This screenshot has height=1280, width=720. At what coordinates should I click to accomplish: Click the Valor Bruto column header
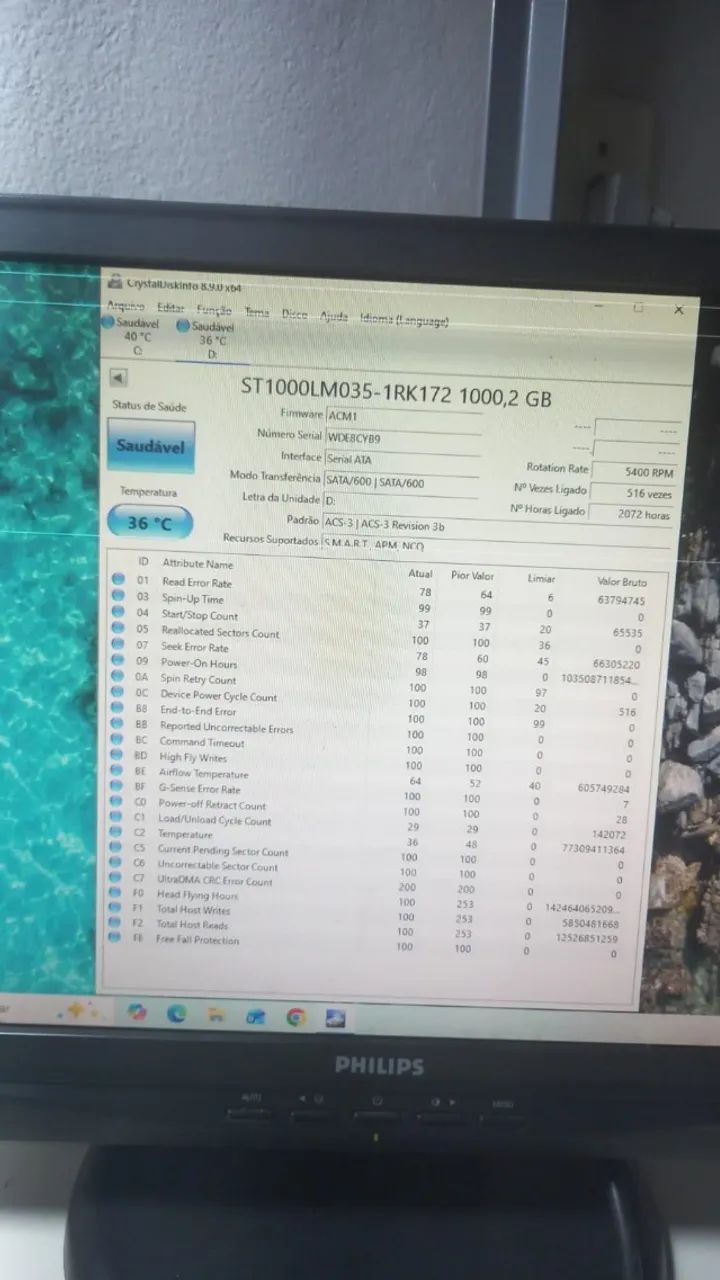click(x=622, y=582)
